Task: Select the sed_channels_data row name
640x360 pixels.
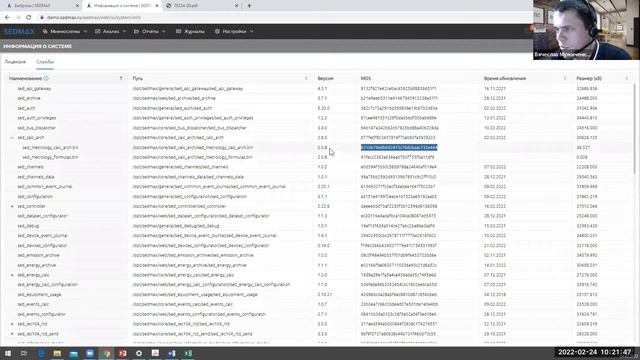Action: pos(36,177)
